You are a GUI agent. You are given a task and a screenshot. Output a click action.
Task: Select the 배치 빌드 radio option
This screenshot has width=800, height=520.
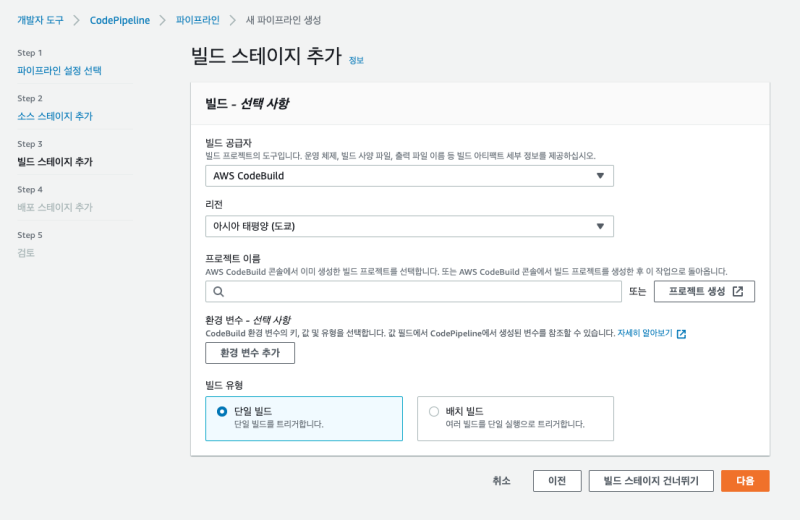coord(433,411)
